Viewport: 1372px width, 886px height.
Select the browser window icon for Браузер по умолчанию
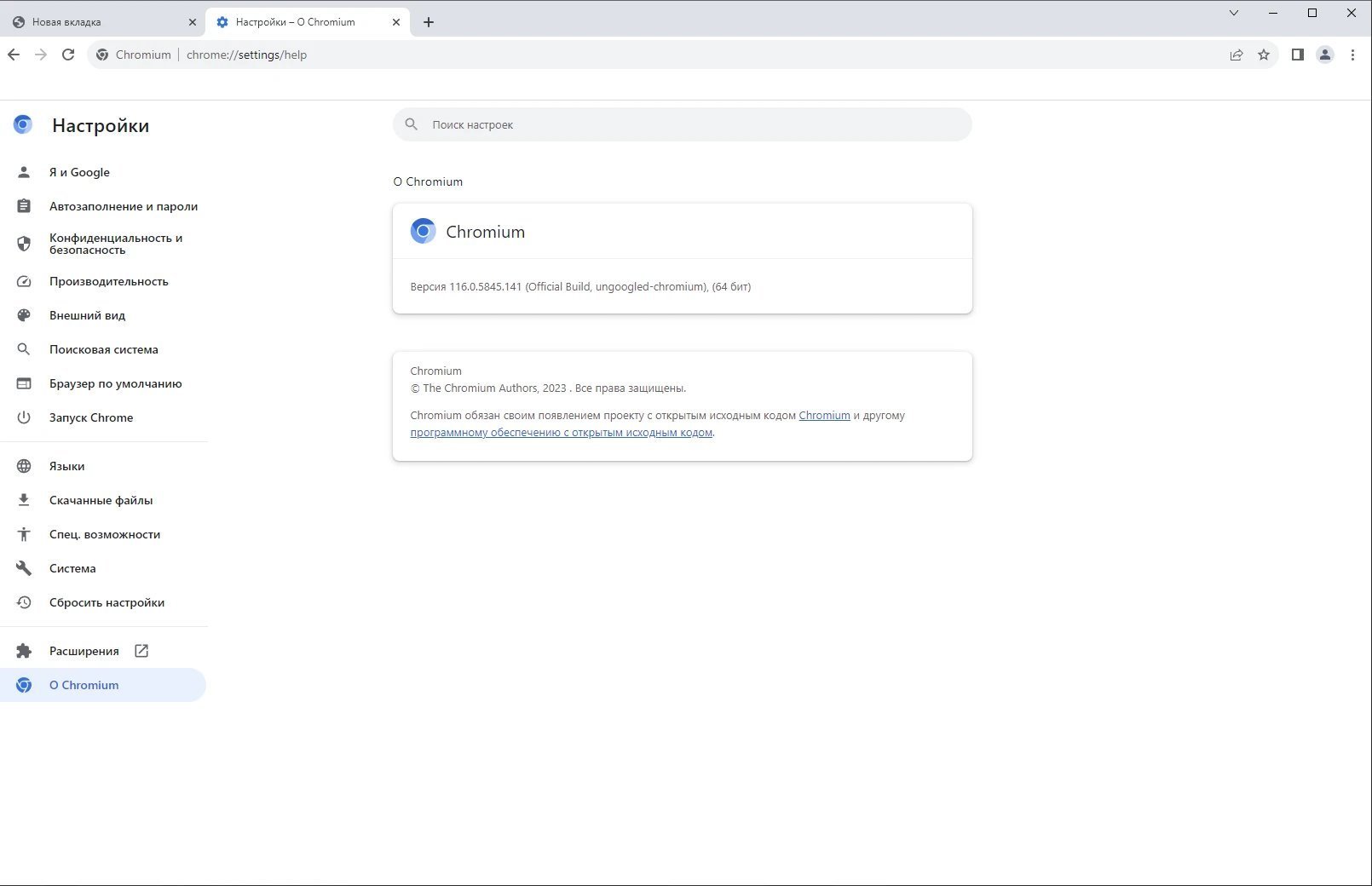[x=24, y=383]
